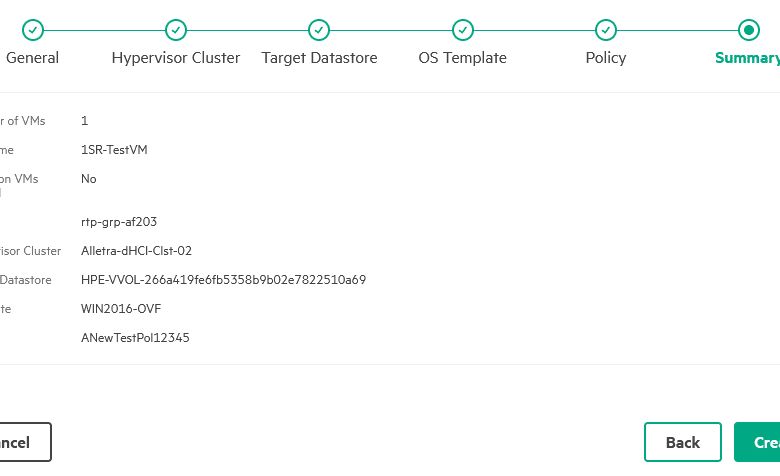Image resolution: width=780 pixels, height=476 pixels.
Task: Click the Hypervisor Cluster step checkmark icon
Action: (x=176, y=30)
